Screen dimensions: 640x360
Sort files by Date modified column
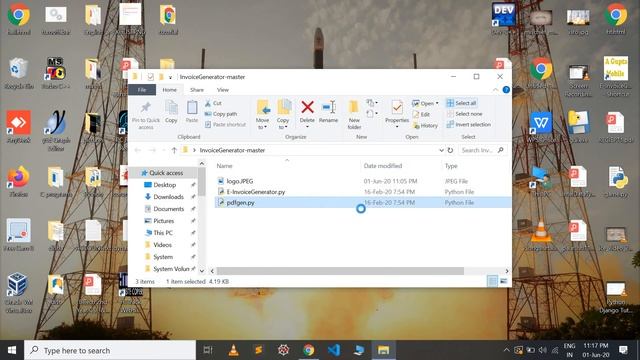383,166
